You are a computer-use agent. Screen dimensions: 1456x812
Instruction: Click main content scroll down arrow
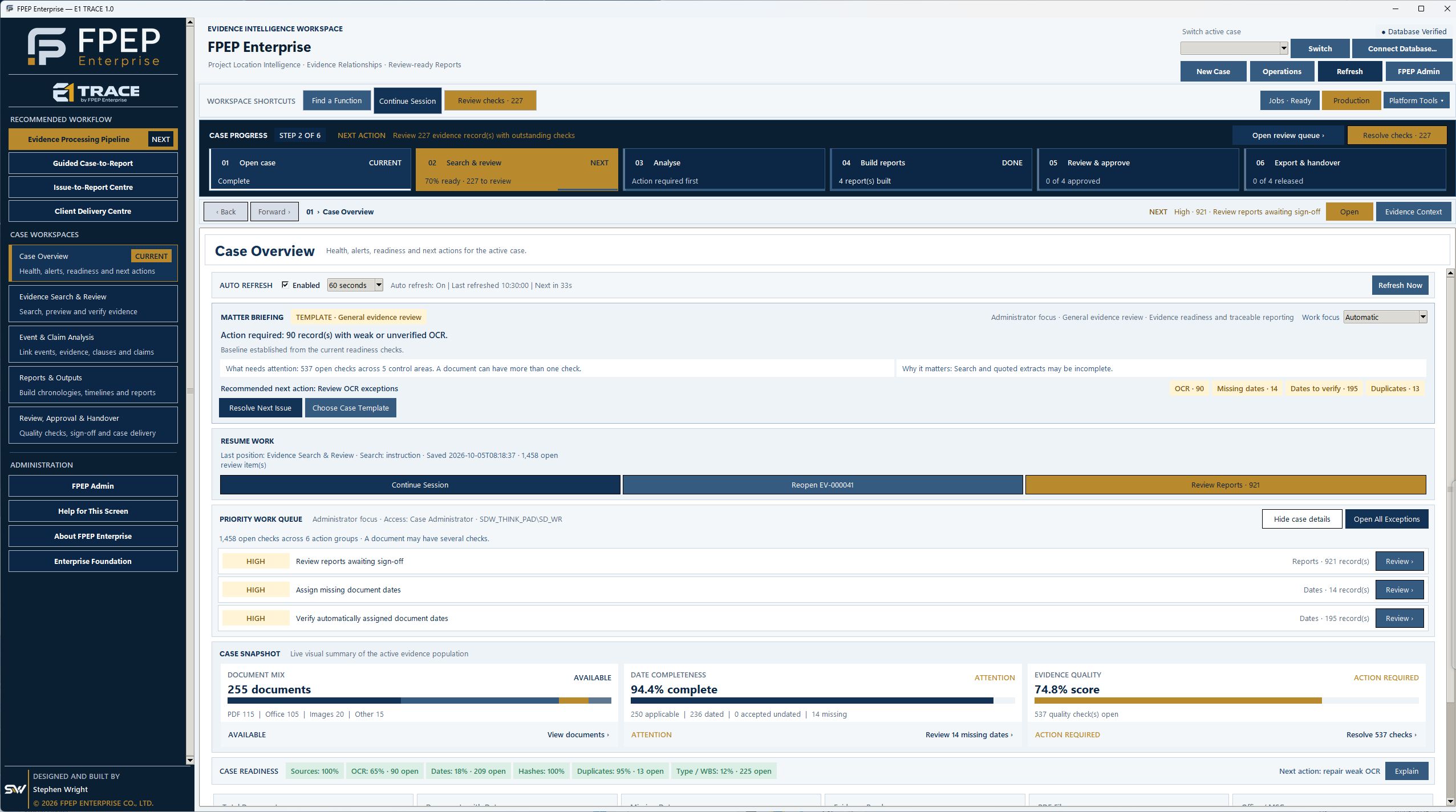pos(1450,801)
